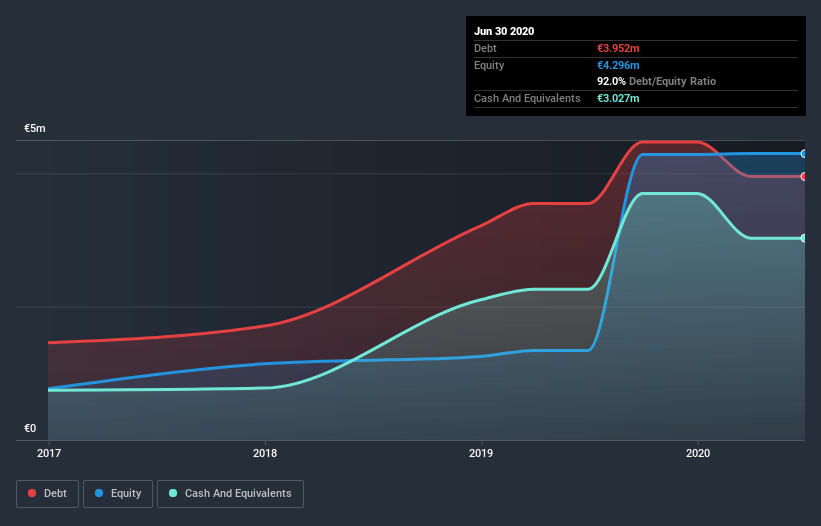Toggle the Debt series legend button
Image resolution: width=821 pixels, height=526 pixels.
point(47,494)
